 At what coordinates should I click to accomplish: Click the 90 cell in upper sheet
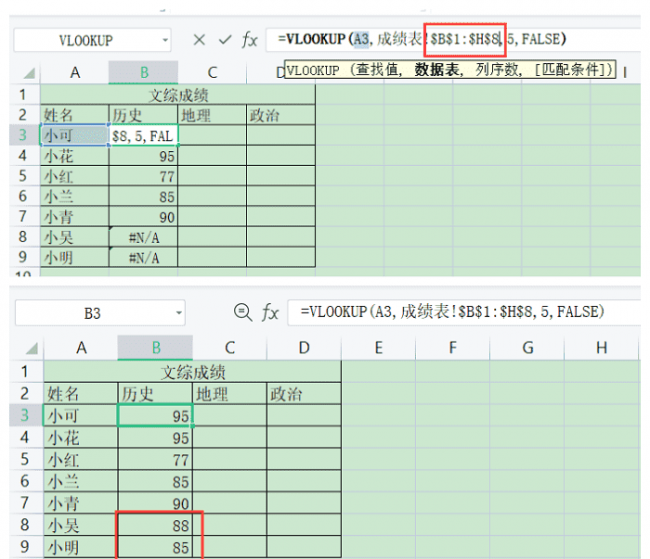pos(143,216)
